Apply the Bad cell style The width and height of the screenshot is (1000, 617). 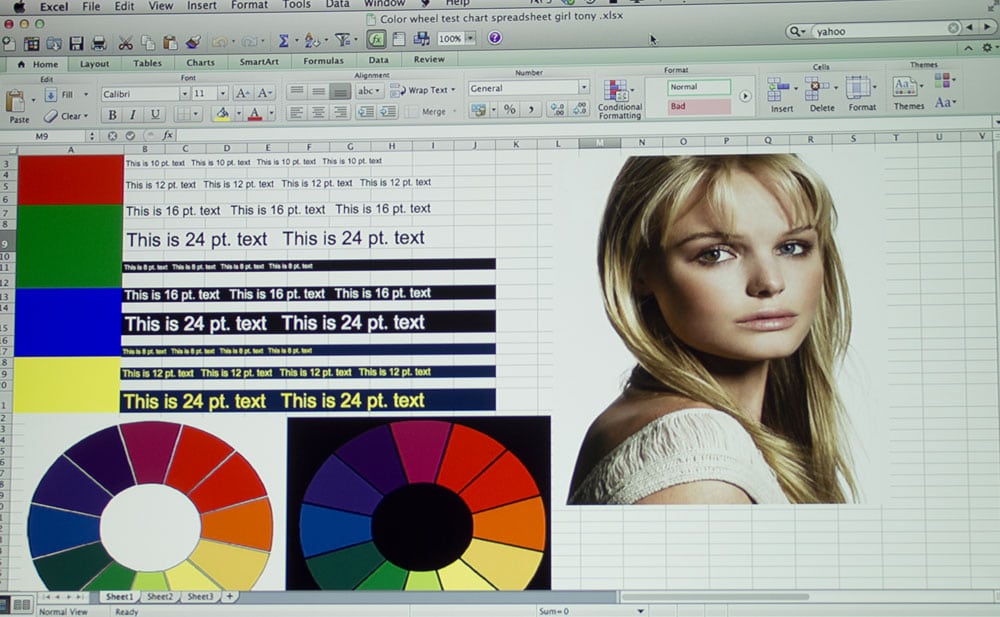[x=699, y=106]
